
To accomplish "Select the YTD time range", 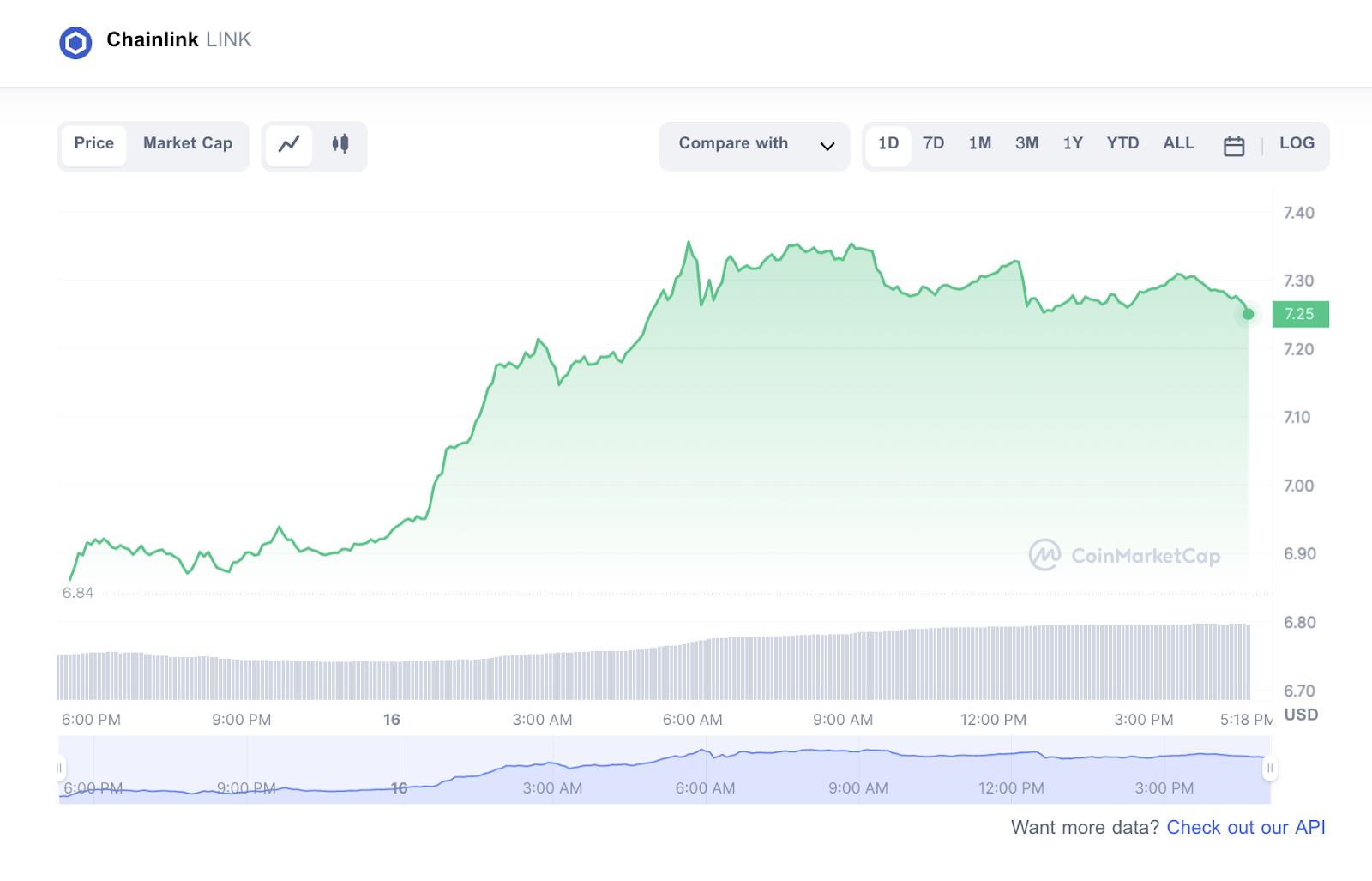I will (x=1123, y=144).
